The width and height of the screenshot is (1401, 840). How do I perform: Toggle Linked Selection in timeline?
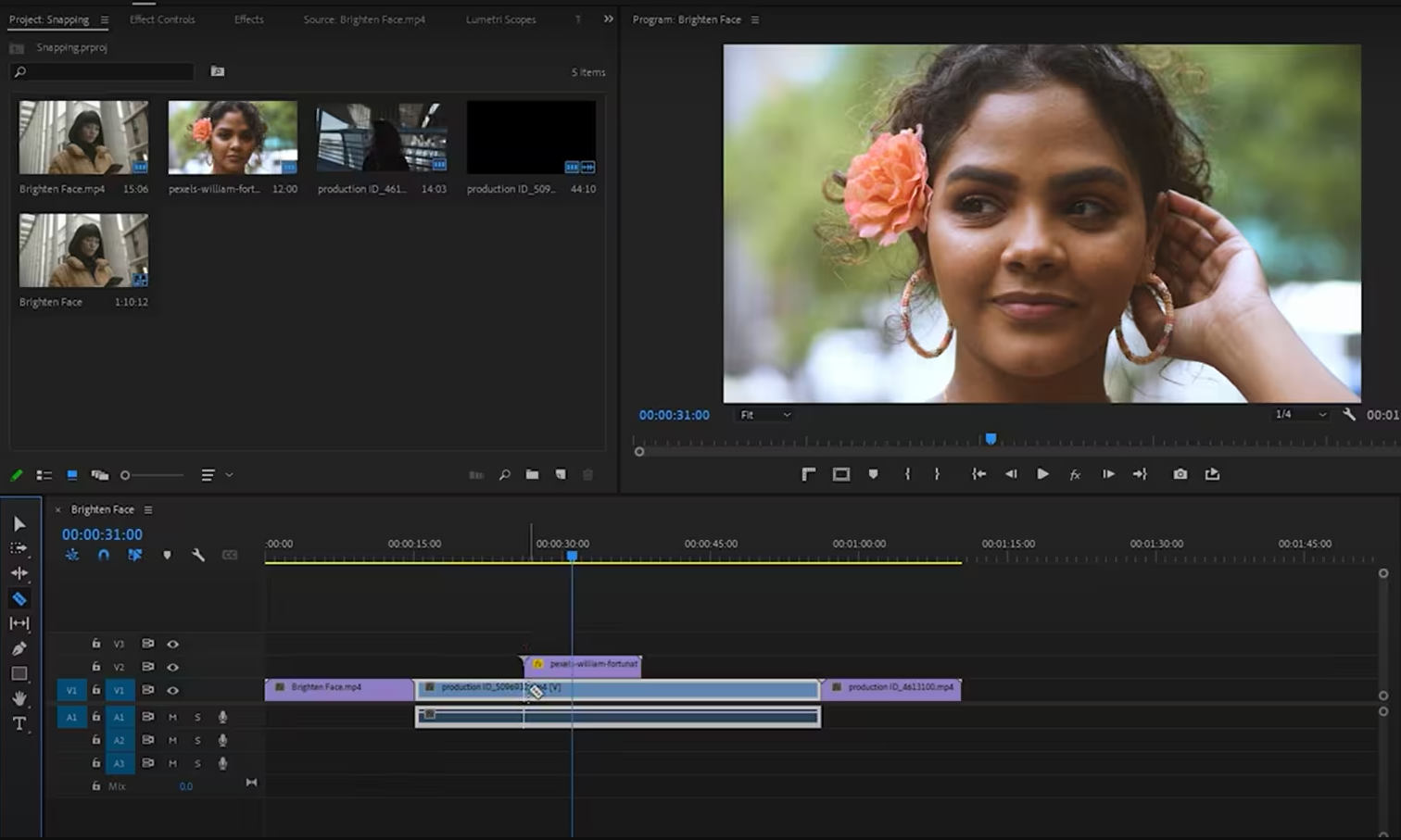pos(135,555)
